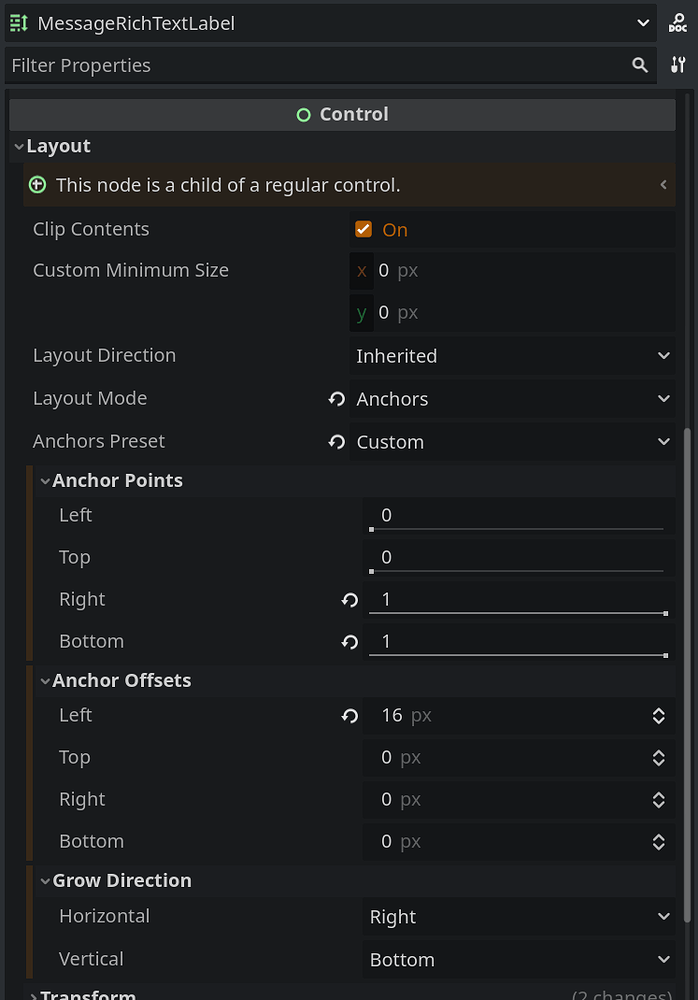Open extra inspector options with the sliders icon
The width and height of the screenshot is (698, 1000).
pyautogui.click(x=679, y=64)
